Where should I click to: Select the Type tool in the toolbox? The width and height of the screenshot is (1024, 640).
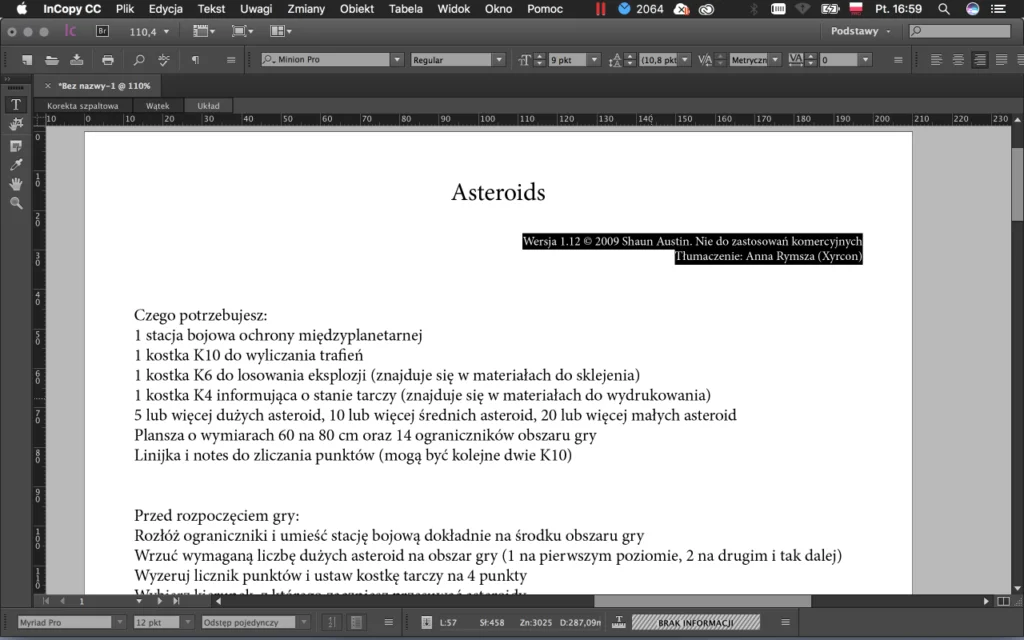(x=16, y=104)
